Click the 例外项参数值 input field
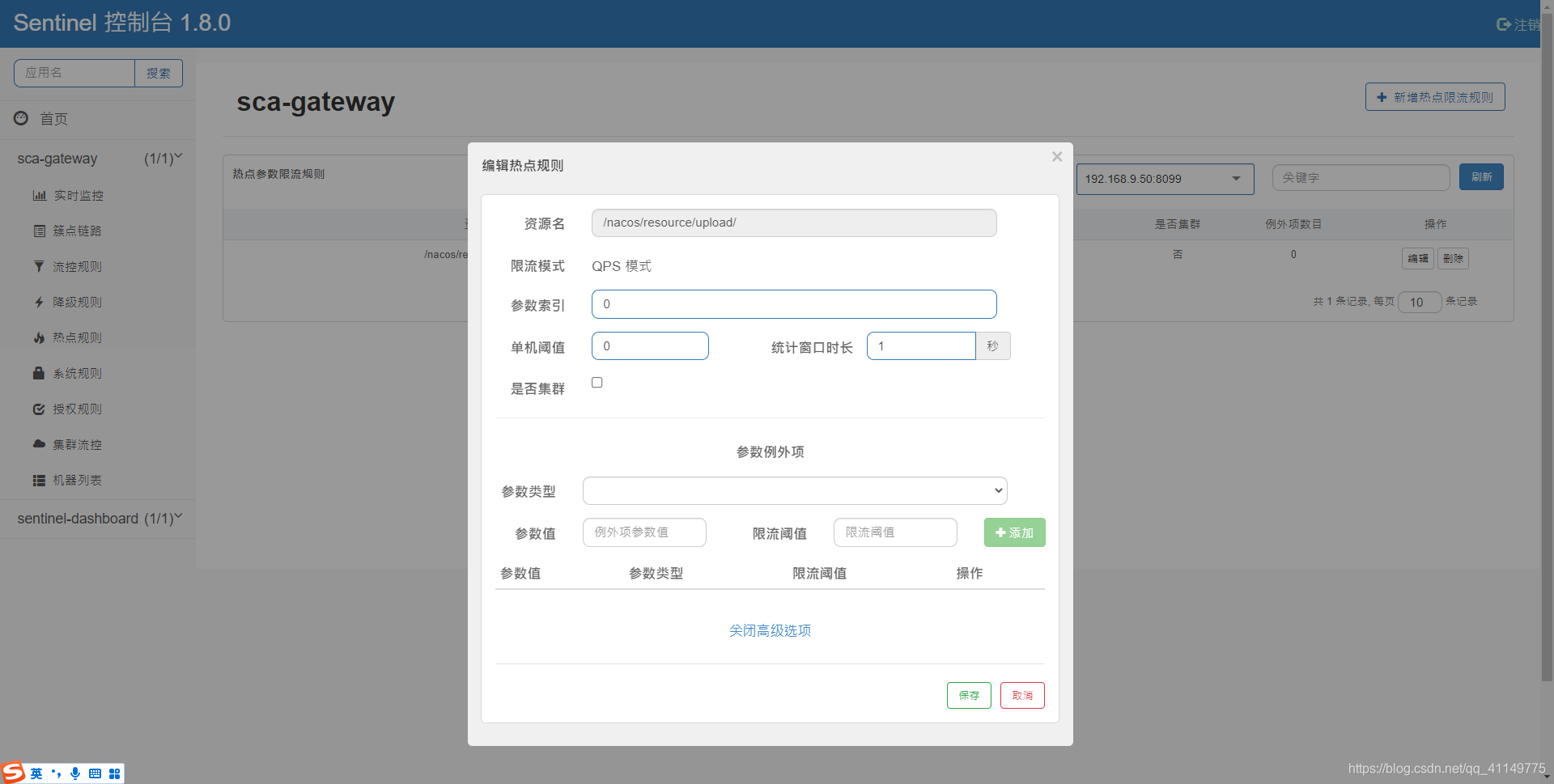This screenshot has height=784, width=1554. tap(644, 532)
